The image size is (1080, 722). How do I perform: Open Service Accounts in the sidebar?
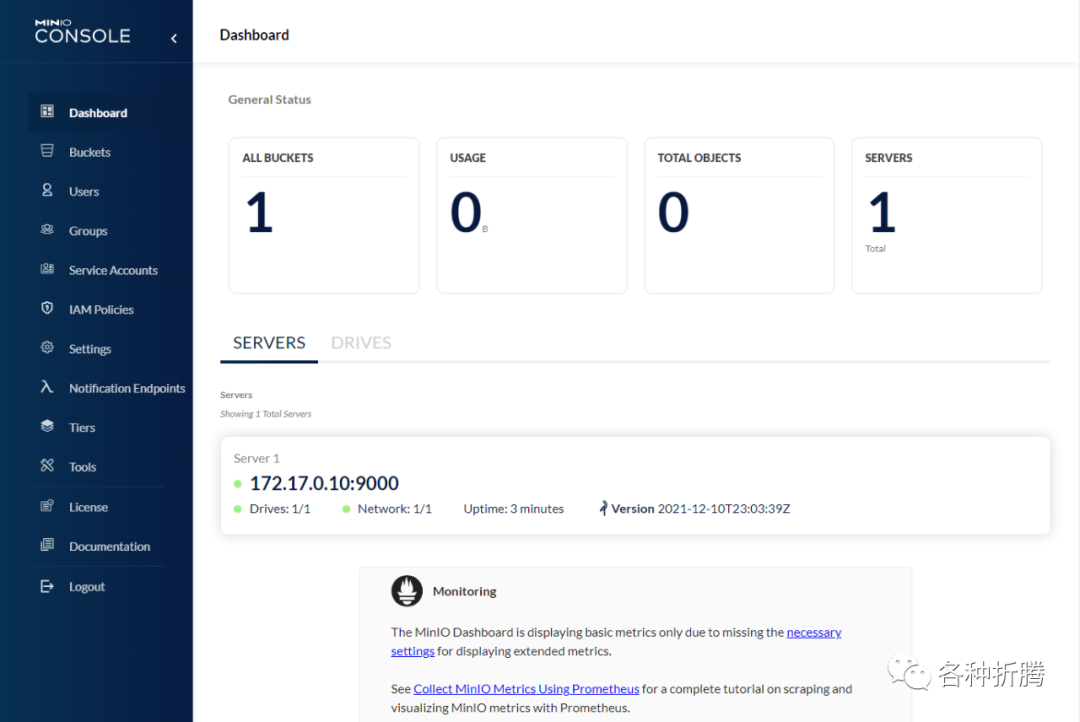[x=113, y=270]
